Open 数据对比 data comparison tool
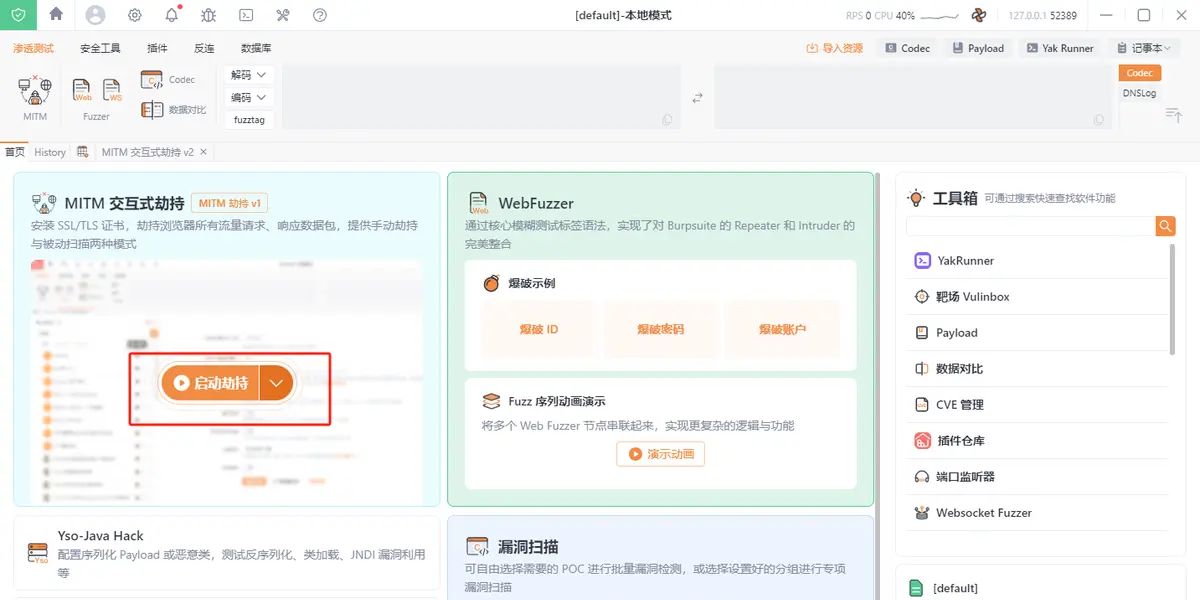 click(x=173, y=108)
